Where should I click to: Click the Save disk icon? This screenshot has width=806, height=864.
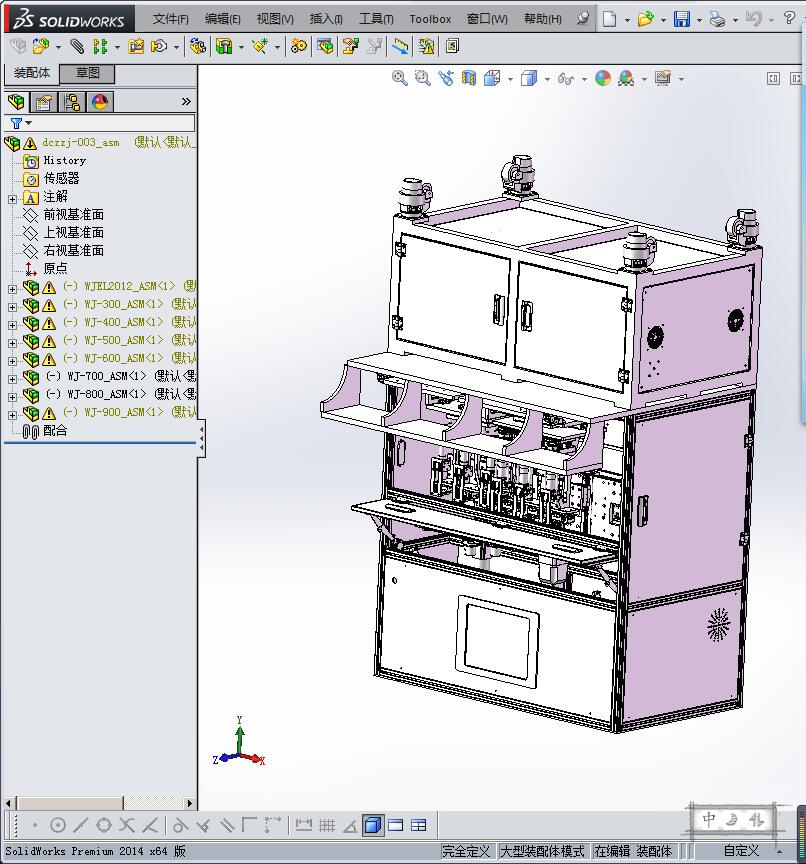[x=682, y=19]
